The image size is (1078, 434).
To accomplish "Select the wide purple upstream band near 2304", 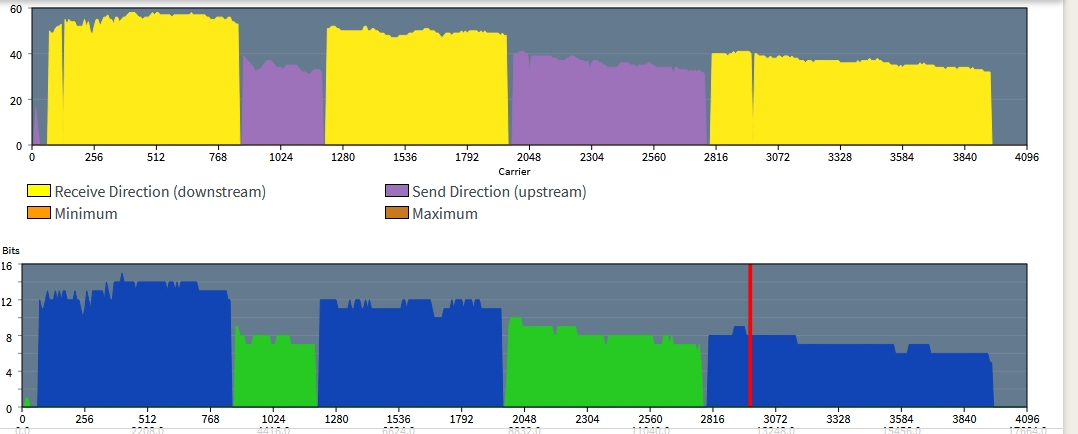I will pos(608,105).
